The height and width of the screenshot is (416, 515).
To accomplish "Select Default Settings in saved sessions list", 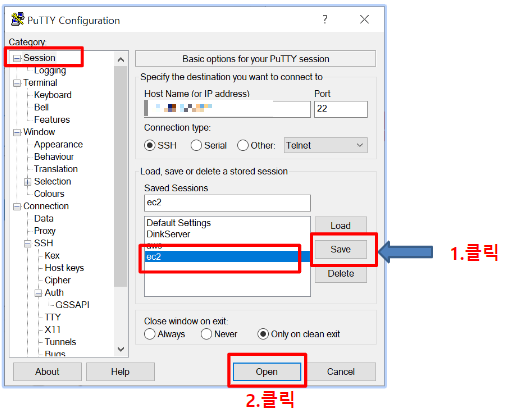I will (x=227, y=223).
